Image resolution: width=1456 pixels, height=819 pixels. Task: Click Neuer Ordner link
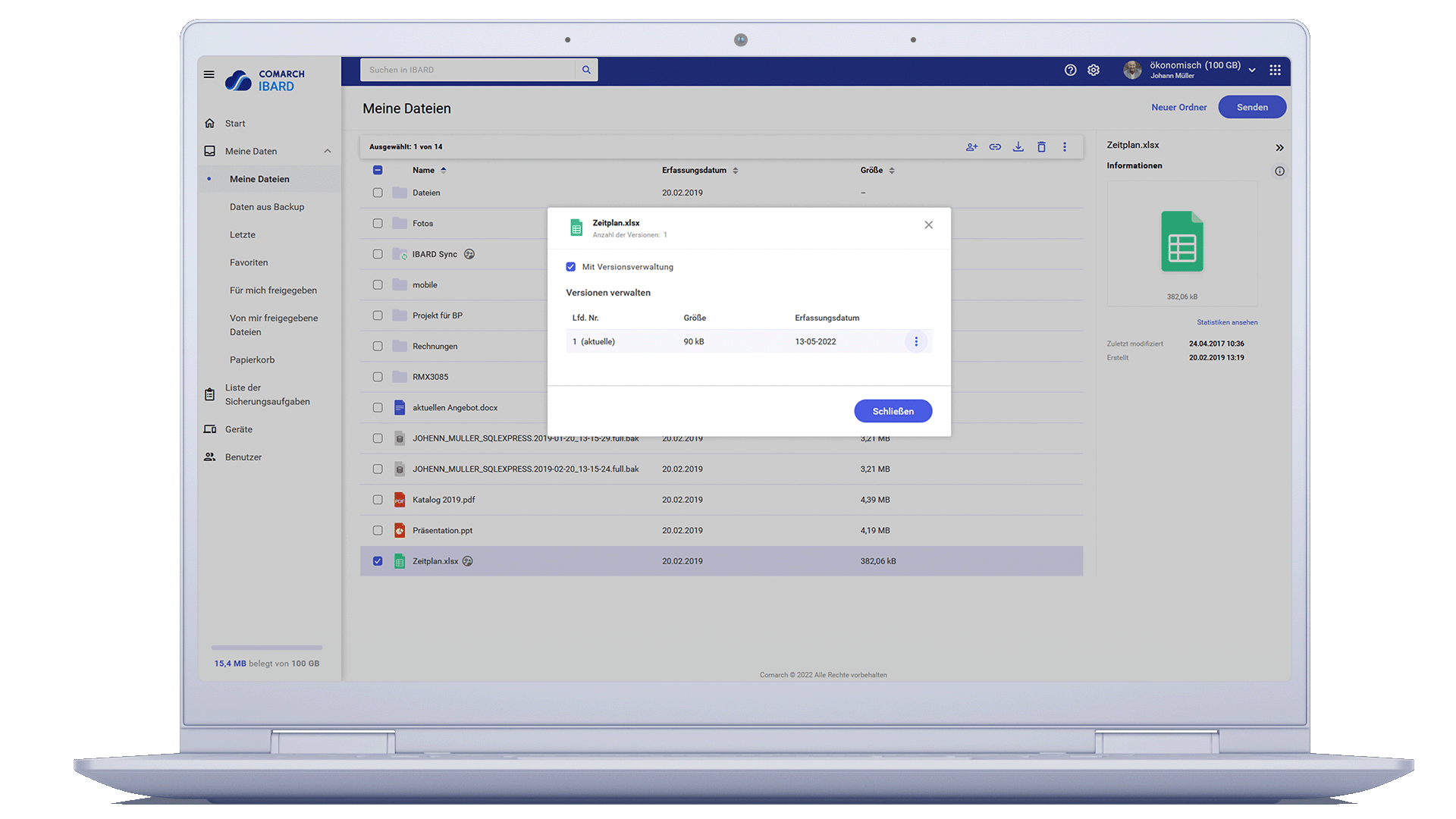tap(1178, 108)
